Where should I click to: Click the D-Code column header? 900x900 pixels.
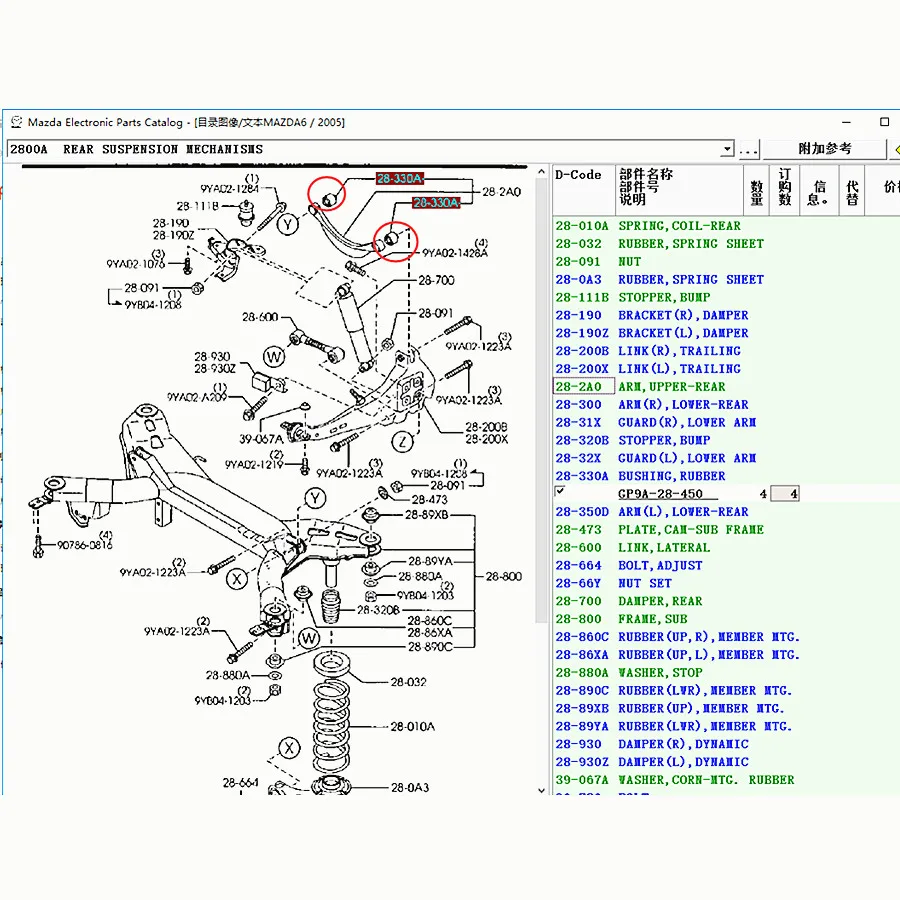click(579, 175)
